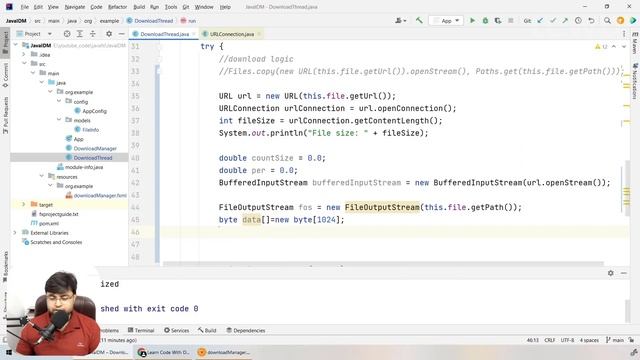Collapse the JavaIDM project root node

[x=16, y=45]
